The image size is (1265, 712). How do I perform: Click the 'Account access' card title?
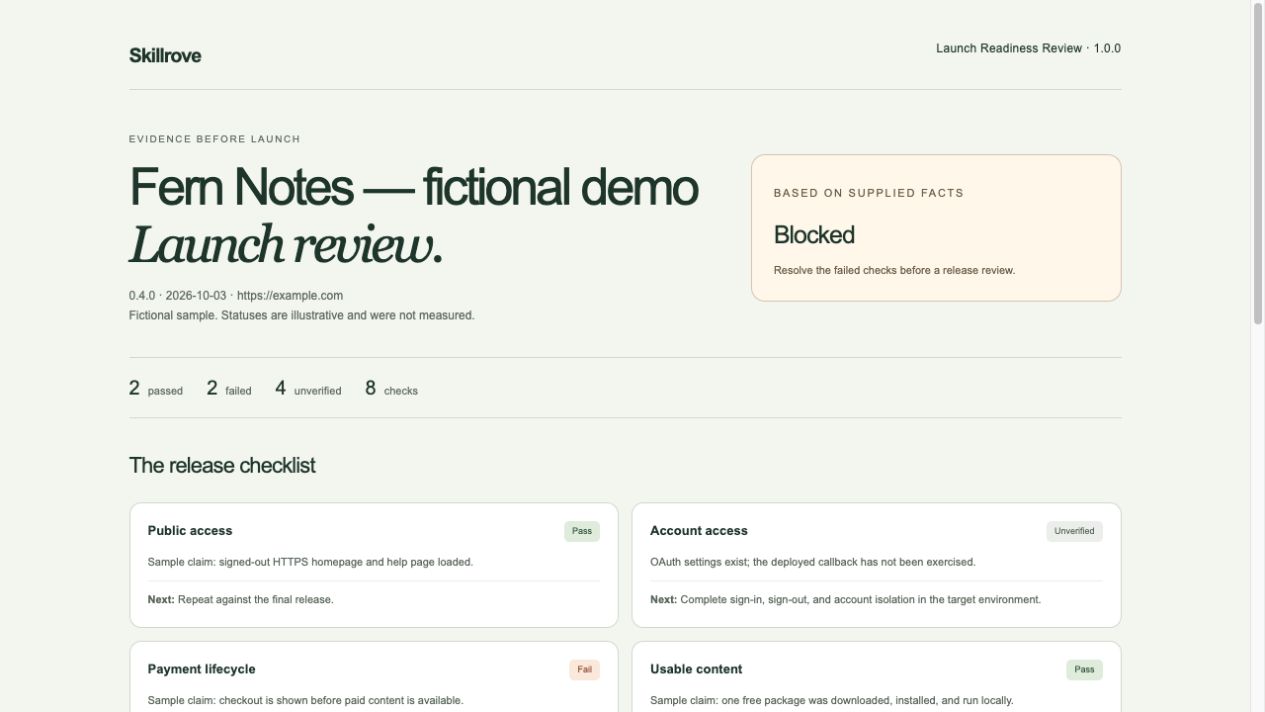(x=699, y=531)
